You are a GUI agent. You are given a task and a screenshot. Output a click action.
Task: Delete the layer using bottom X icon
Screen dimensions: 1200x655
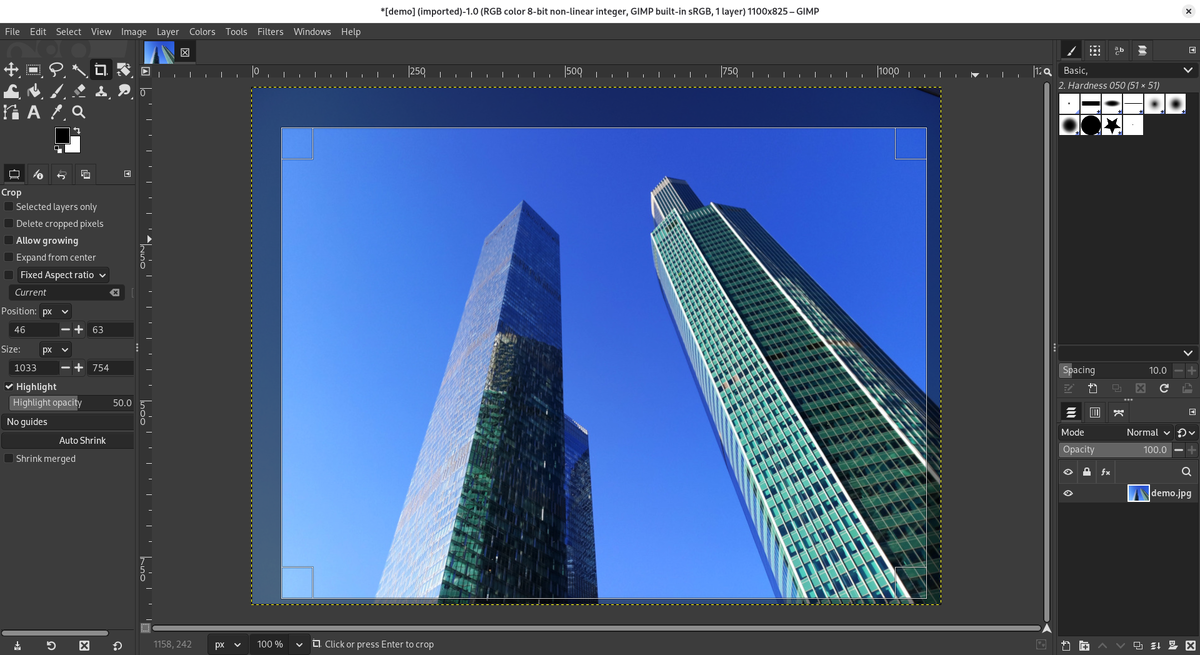1189,645
